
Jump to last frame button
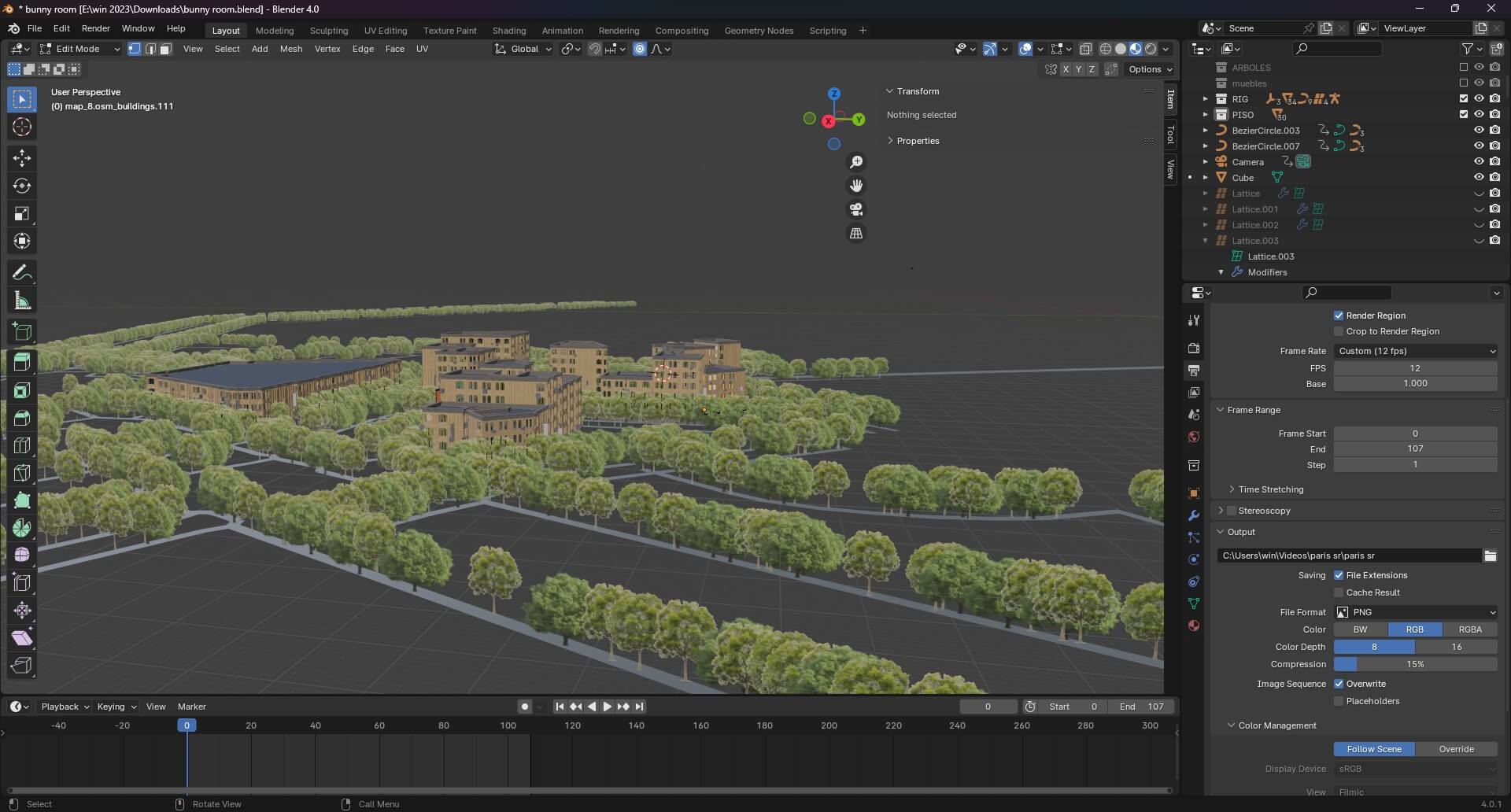(640, 707)
